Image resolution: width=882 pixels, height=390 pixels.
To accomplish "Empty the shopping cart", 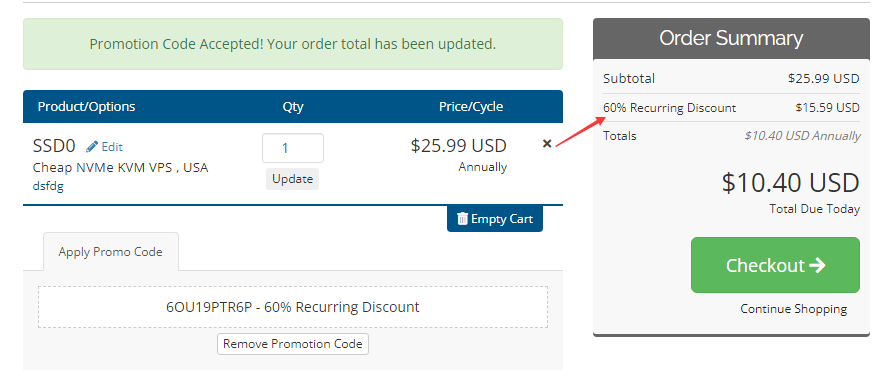I will 495,219.
